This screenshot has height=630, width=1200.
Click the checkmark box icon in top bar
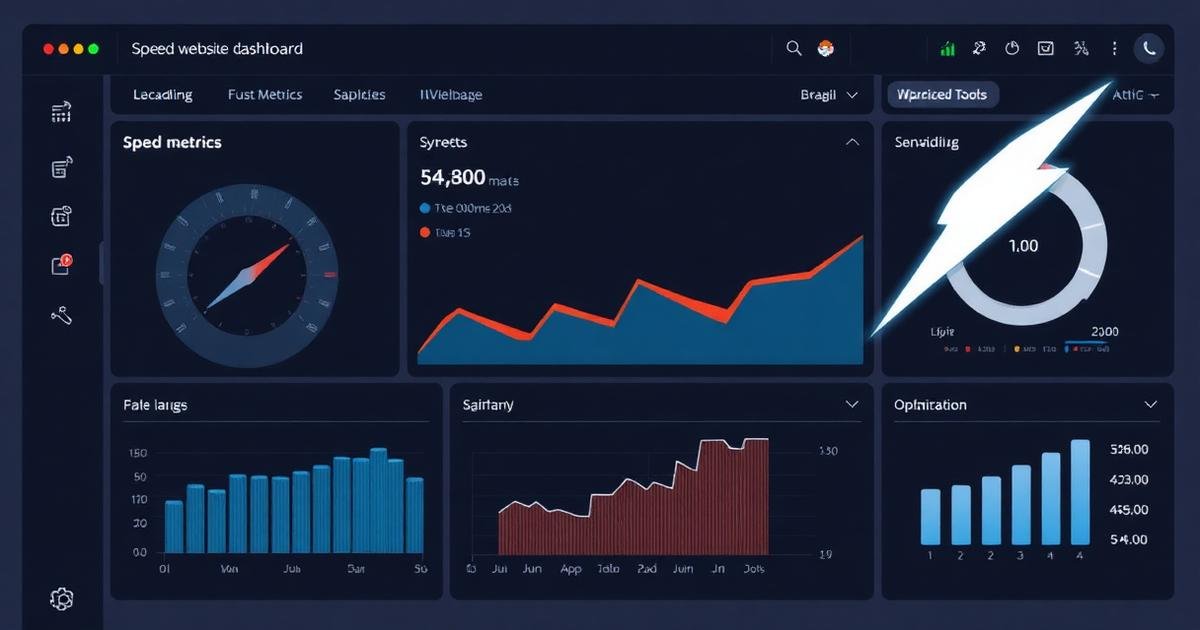tap(1046, 48)
